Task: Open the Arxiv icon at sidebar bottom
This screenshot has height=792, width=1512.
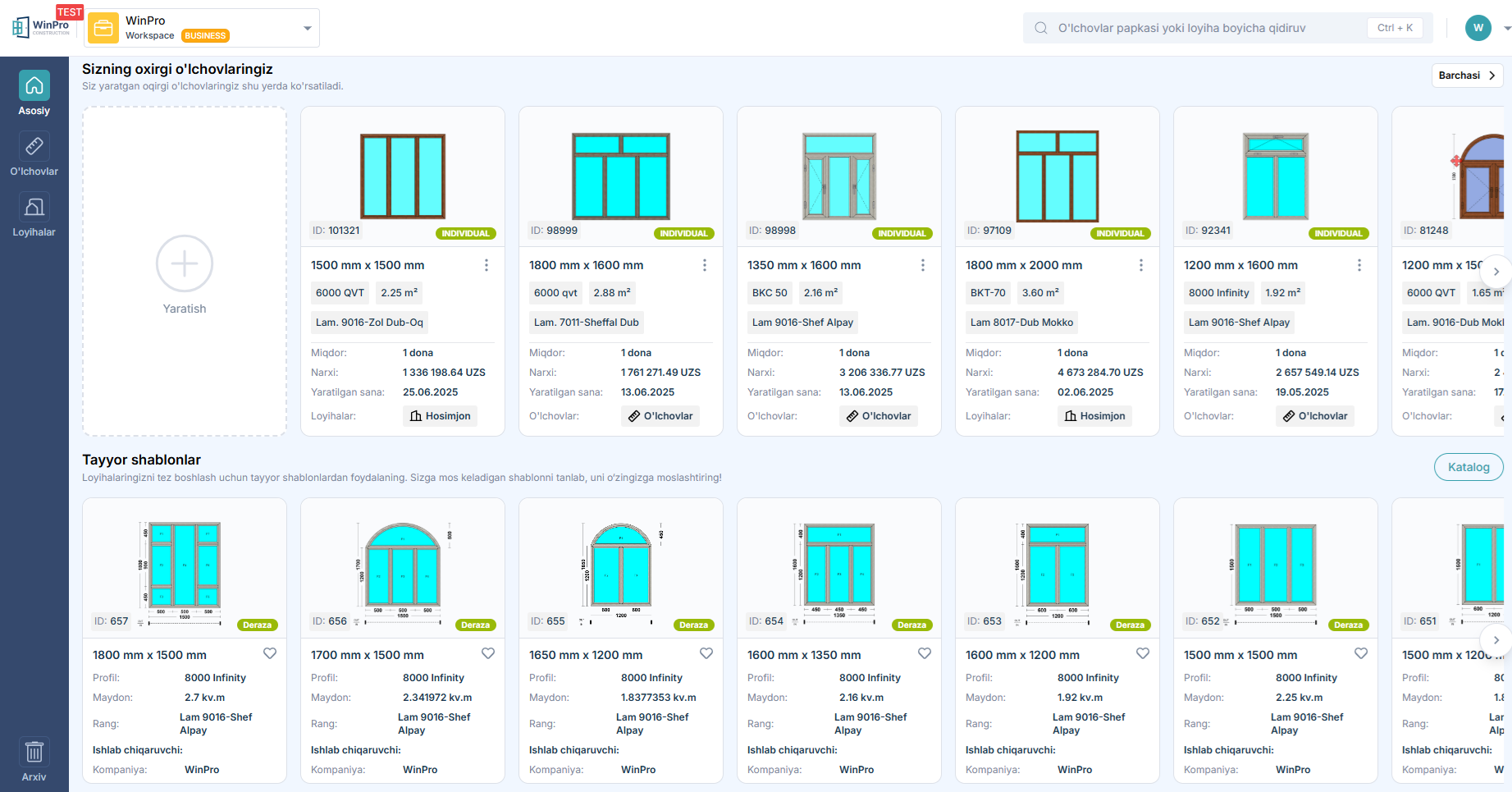Action: [34, 751]
